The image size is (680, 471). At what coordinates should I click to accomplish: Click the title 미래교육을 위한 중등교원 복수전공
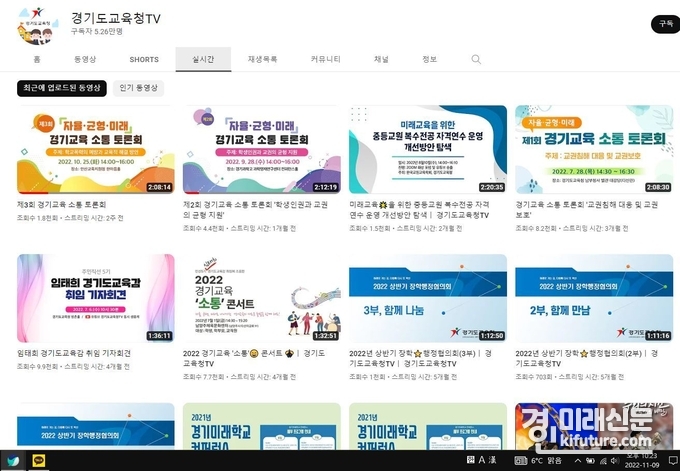(420, 210)
